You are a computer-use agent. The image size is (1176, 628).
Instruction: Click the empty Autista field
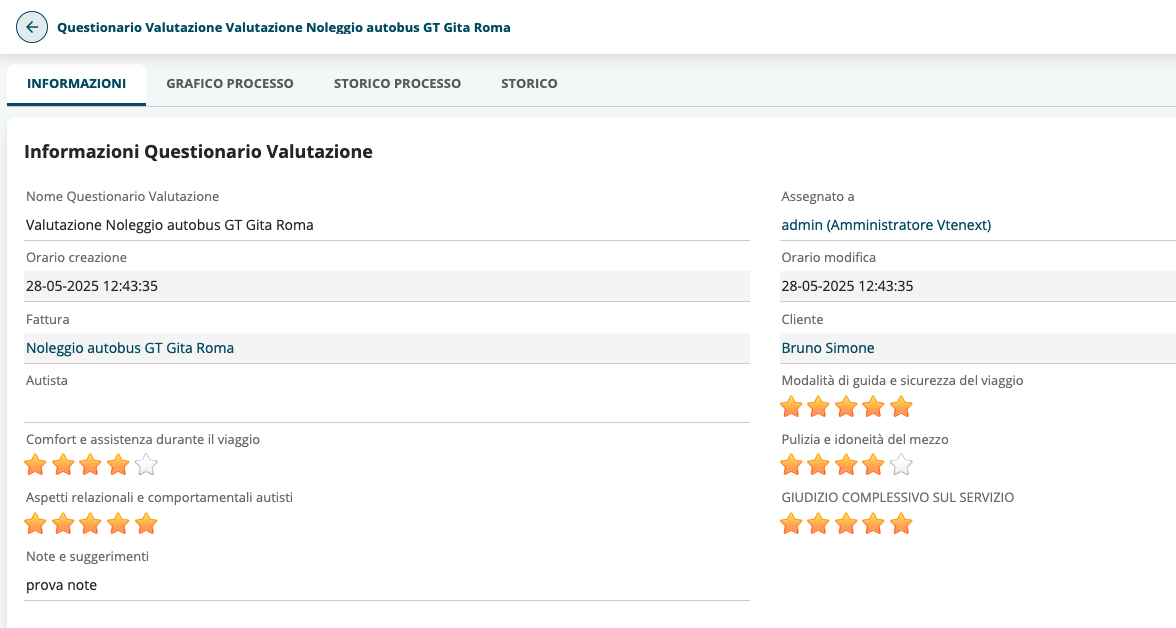point(387,407)
